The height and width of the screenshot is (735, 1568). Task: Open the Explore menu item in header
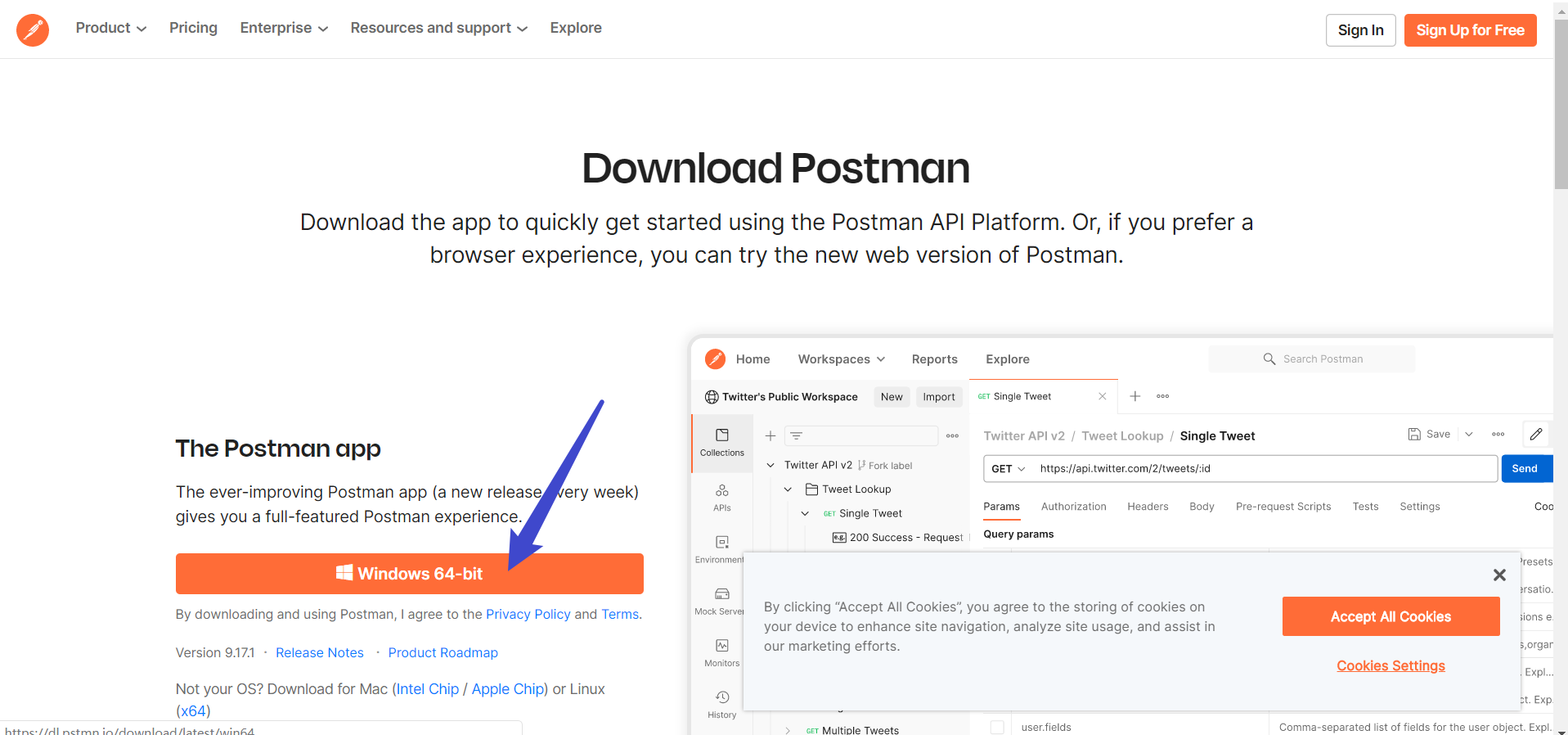[x=576, y=28]
